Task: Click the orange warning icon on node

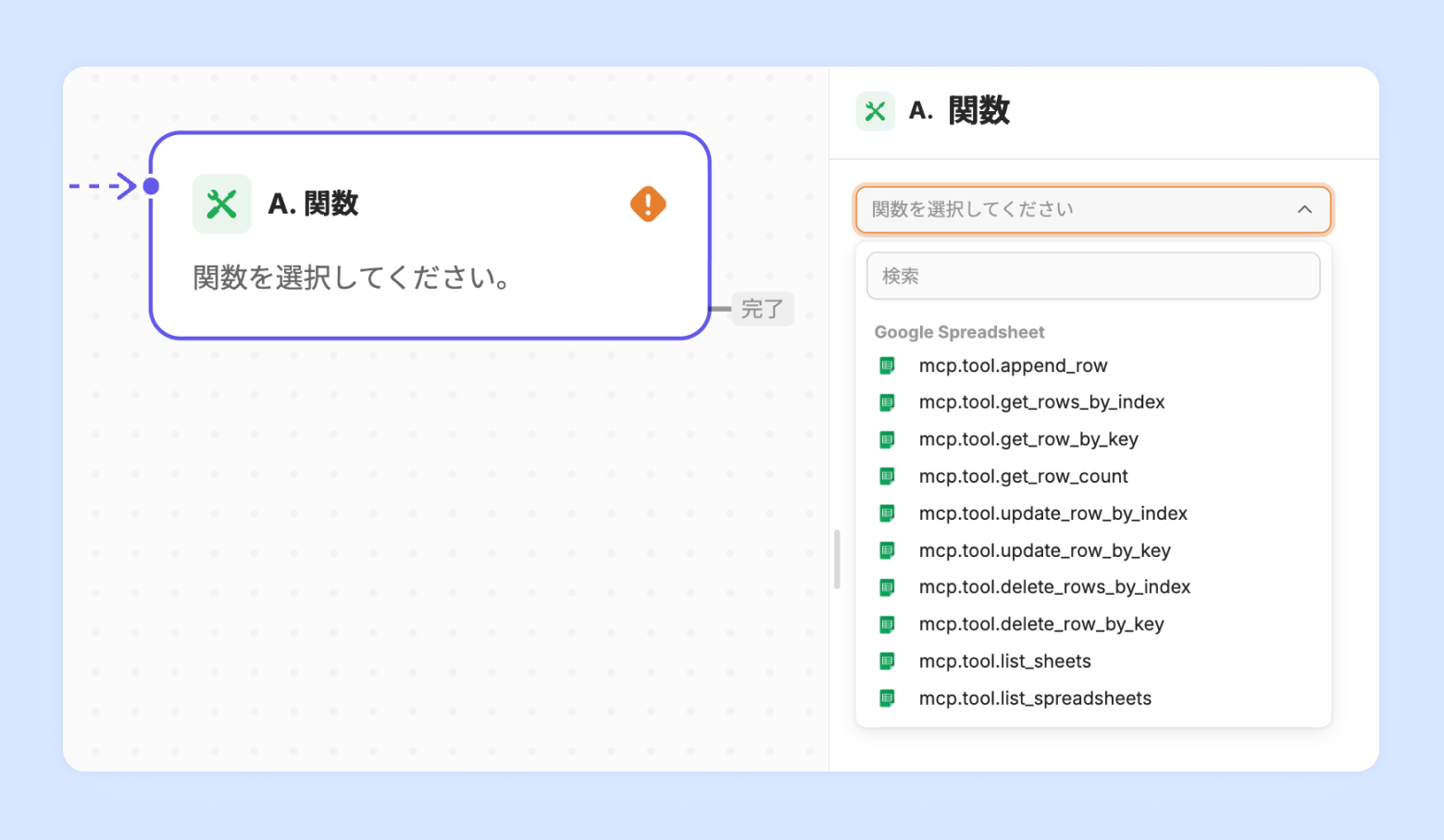Action: (x=648, y=204)
